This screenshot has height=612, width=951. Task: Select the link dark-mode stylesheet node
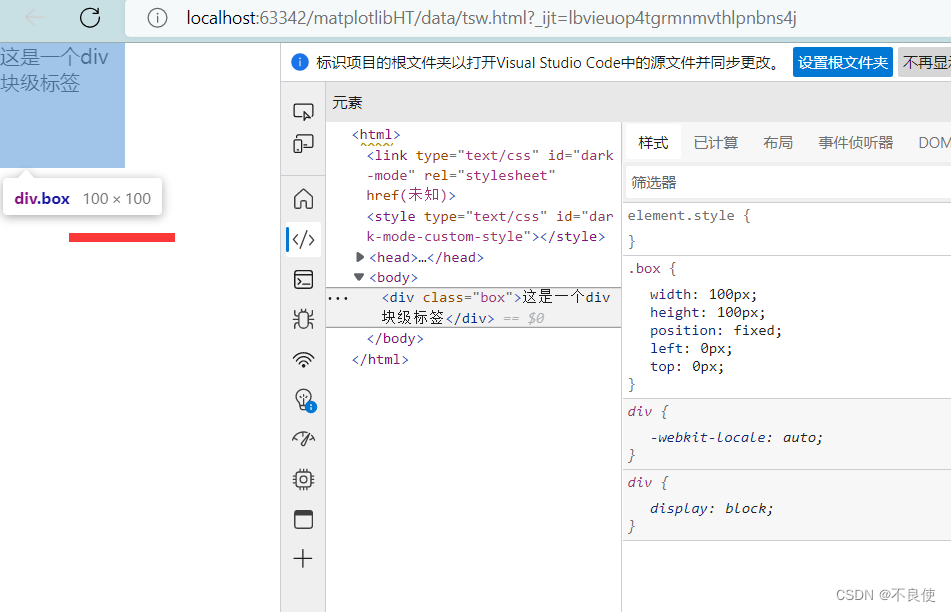pyautogui.click(x=490, y=175)
